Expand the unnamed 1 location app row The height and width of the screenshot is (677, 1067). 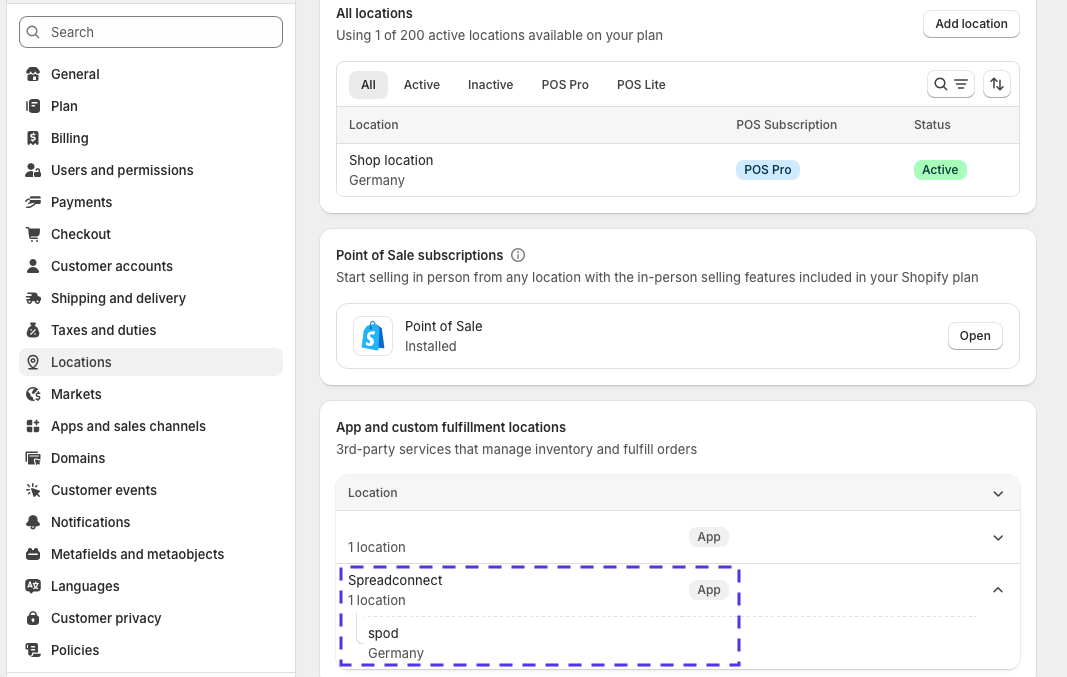pyautogui.click(x=998, y=538)
